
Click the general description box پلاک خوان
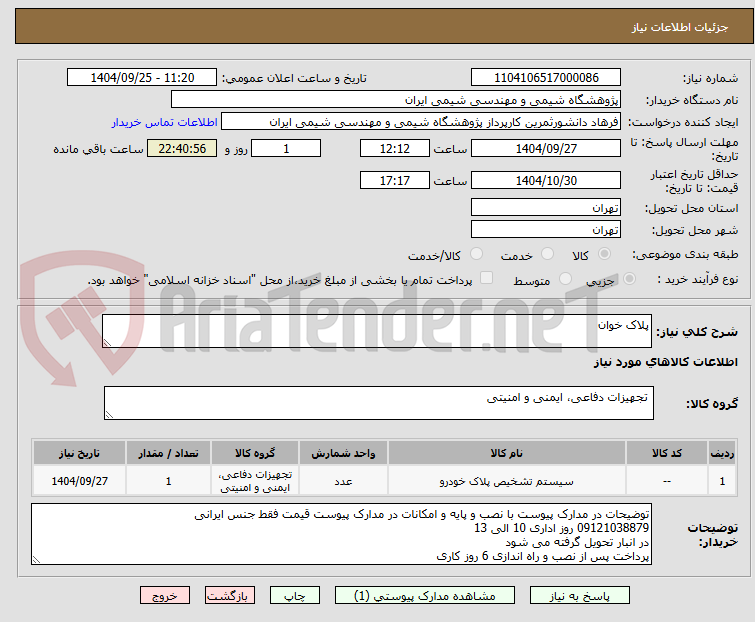click(377, 331)
